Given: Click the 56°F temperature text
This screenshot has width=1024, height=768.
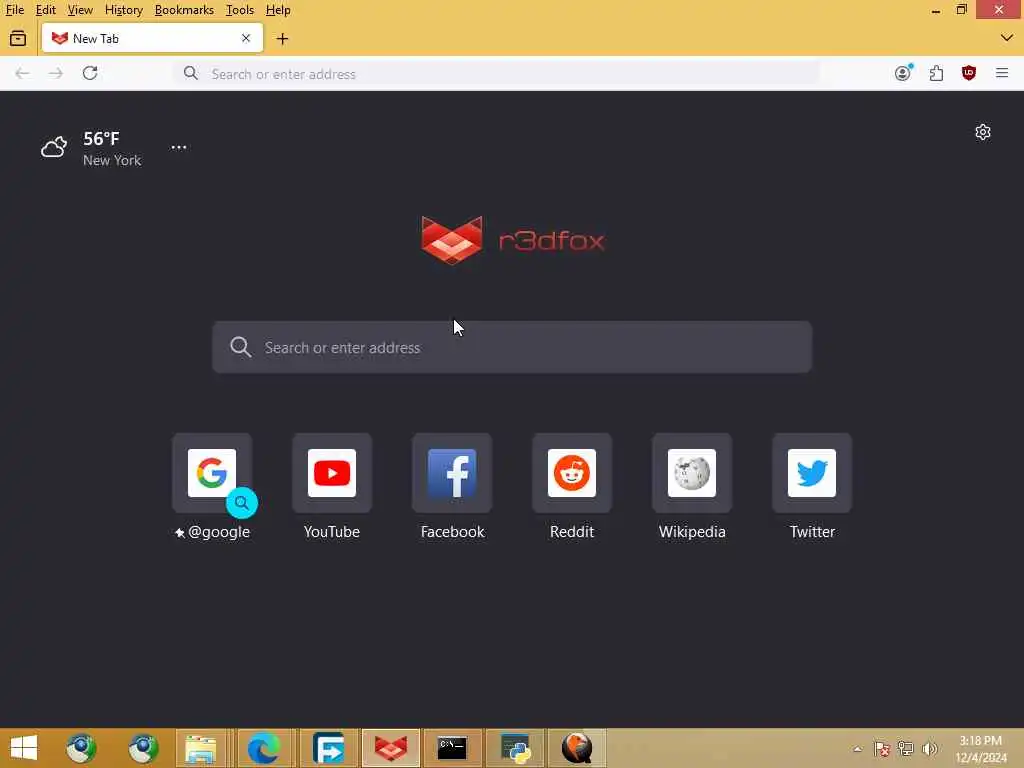Looking at the screenshot, I should tap(101, 138).
